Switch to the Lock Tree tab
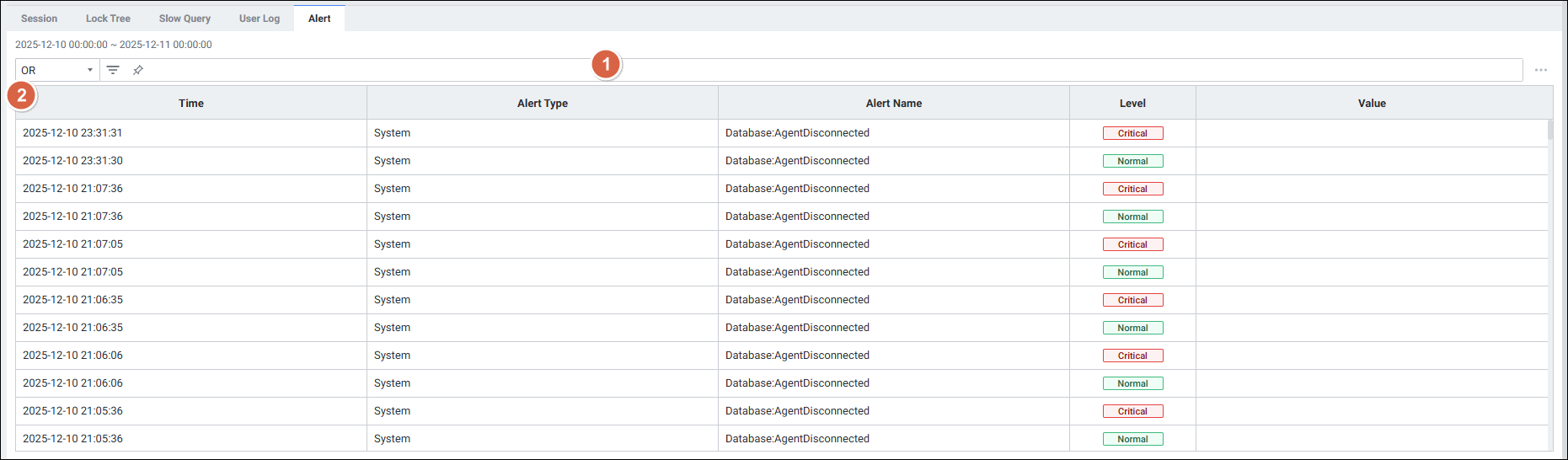Viewport: 1568px width, 460px height. 108,19
